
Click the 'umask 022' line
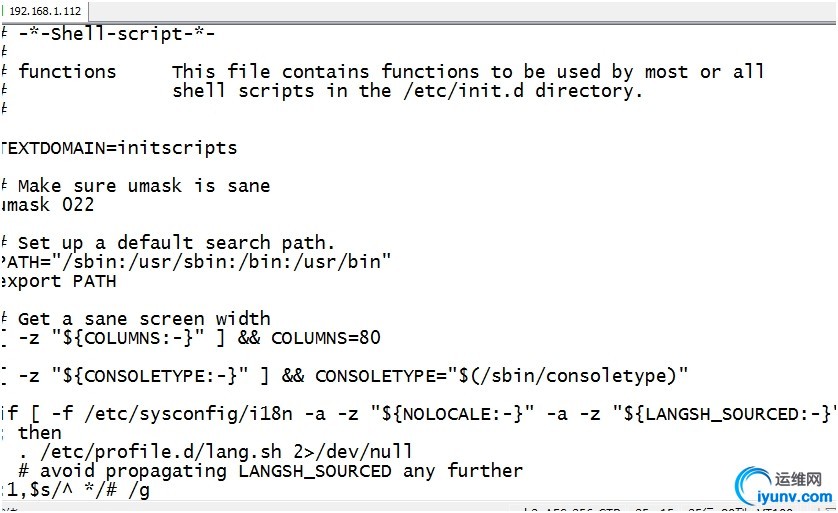[x=48, y=205]
